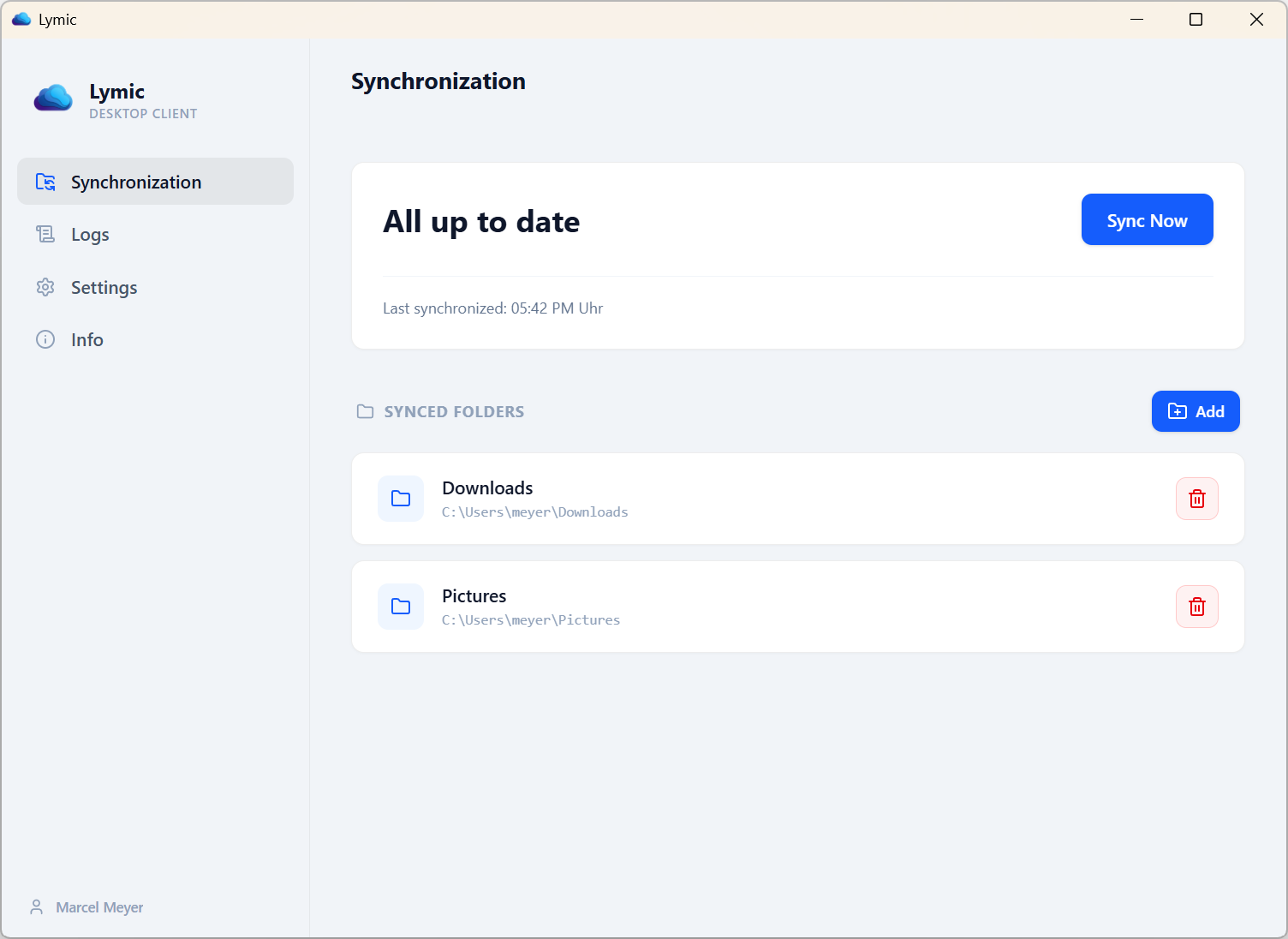Remove the Pictures folder via trash icon
Viewport: 1288px width, 939px height.
[x=1197, y=607]
